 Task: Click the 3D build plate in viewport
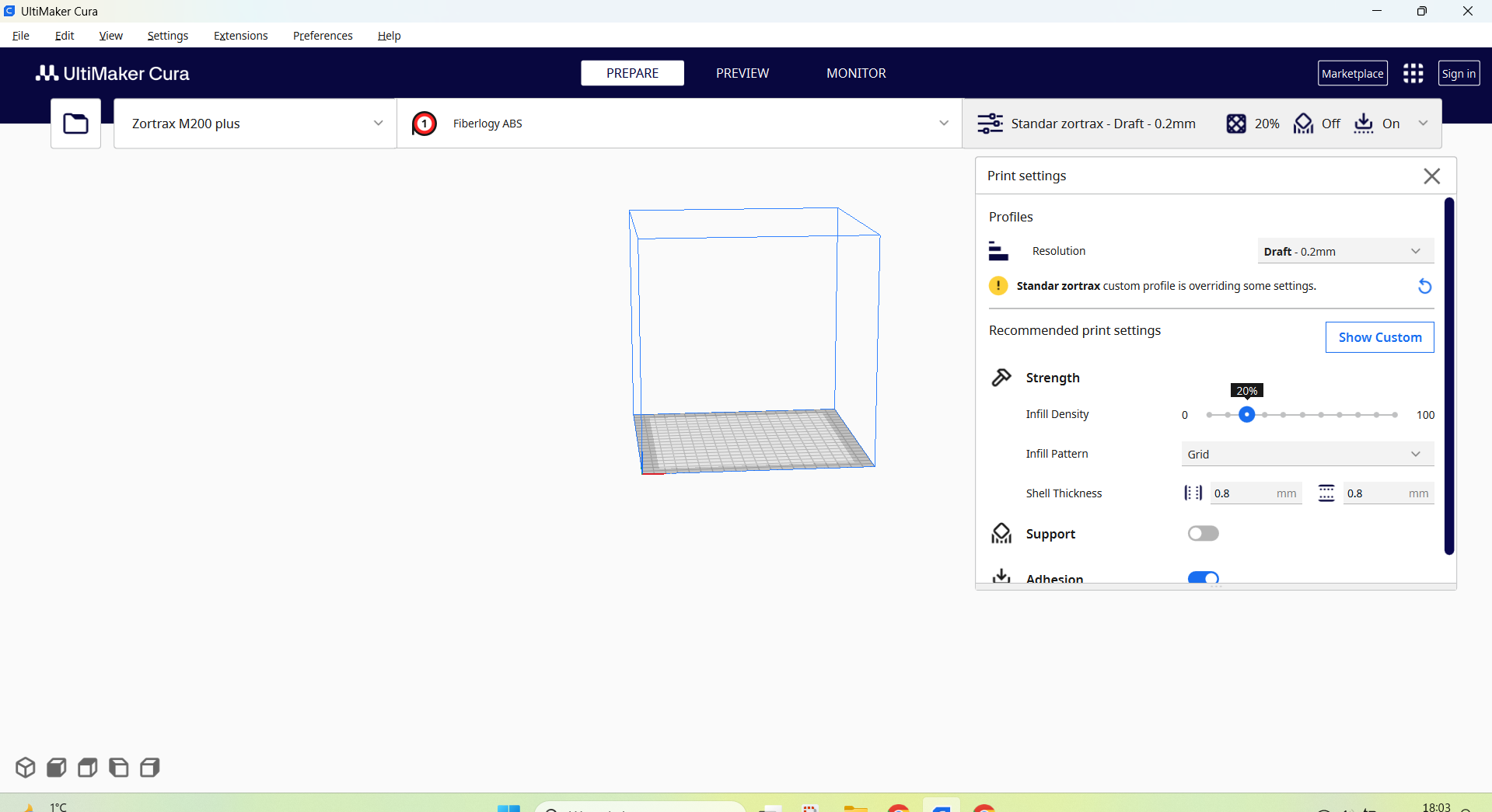[x=753, y=441]
